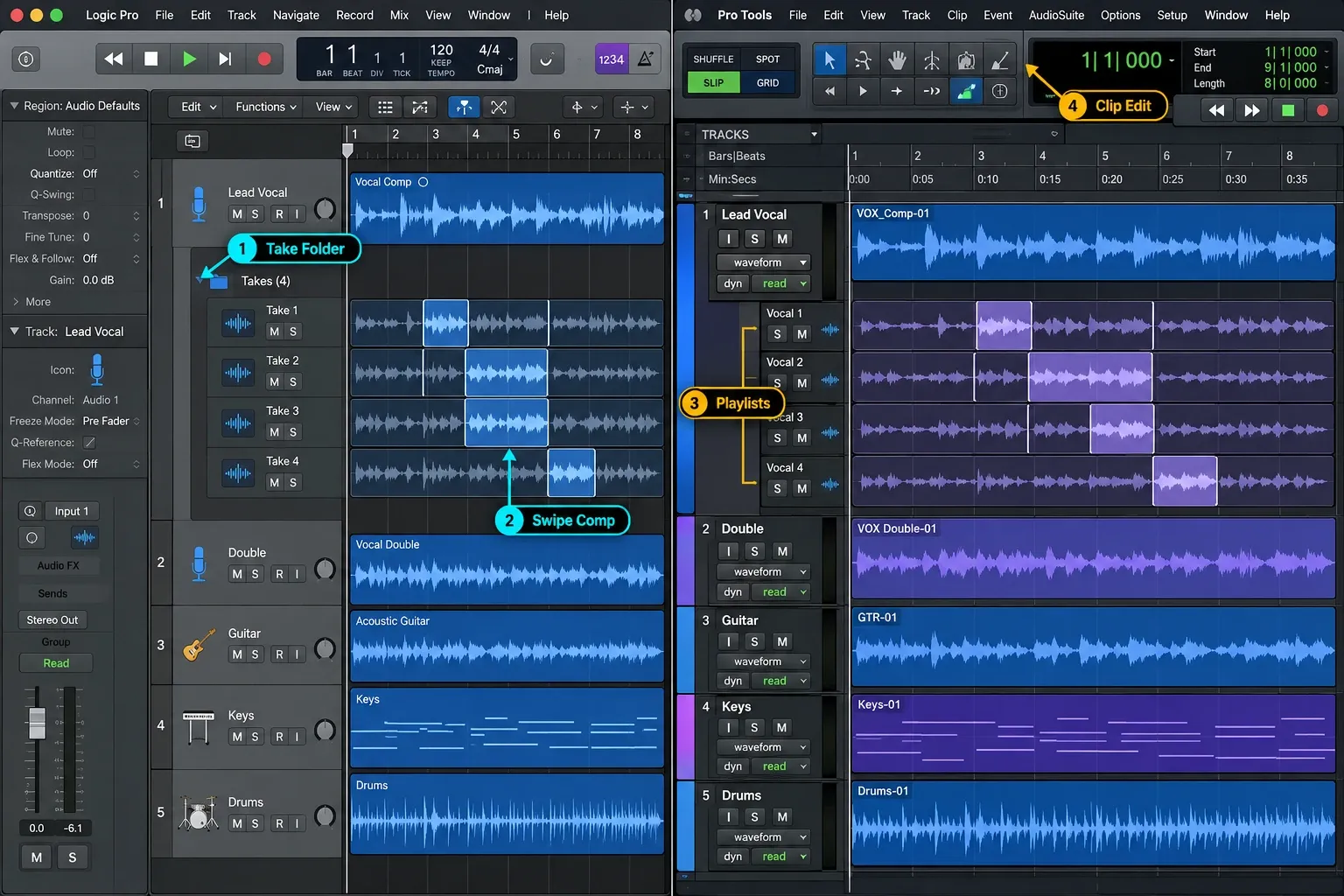Click the Keys track keyboard icon in Logic
The width and height of the screenshot is (1344, 896).
[199, 727]
